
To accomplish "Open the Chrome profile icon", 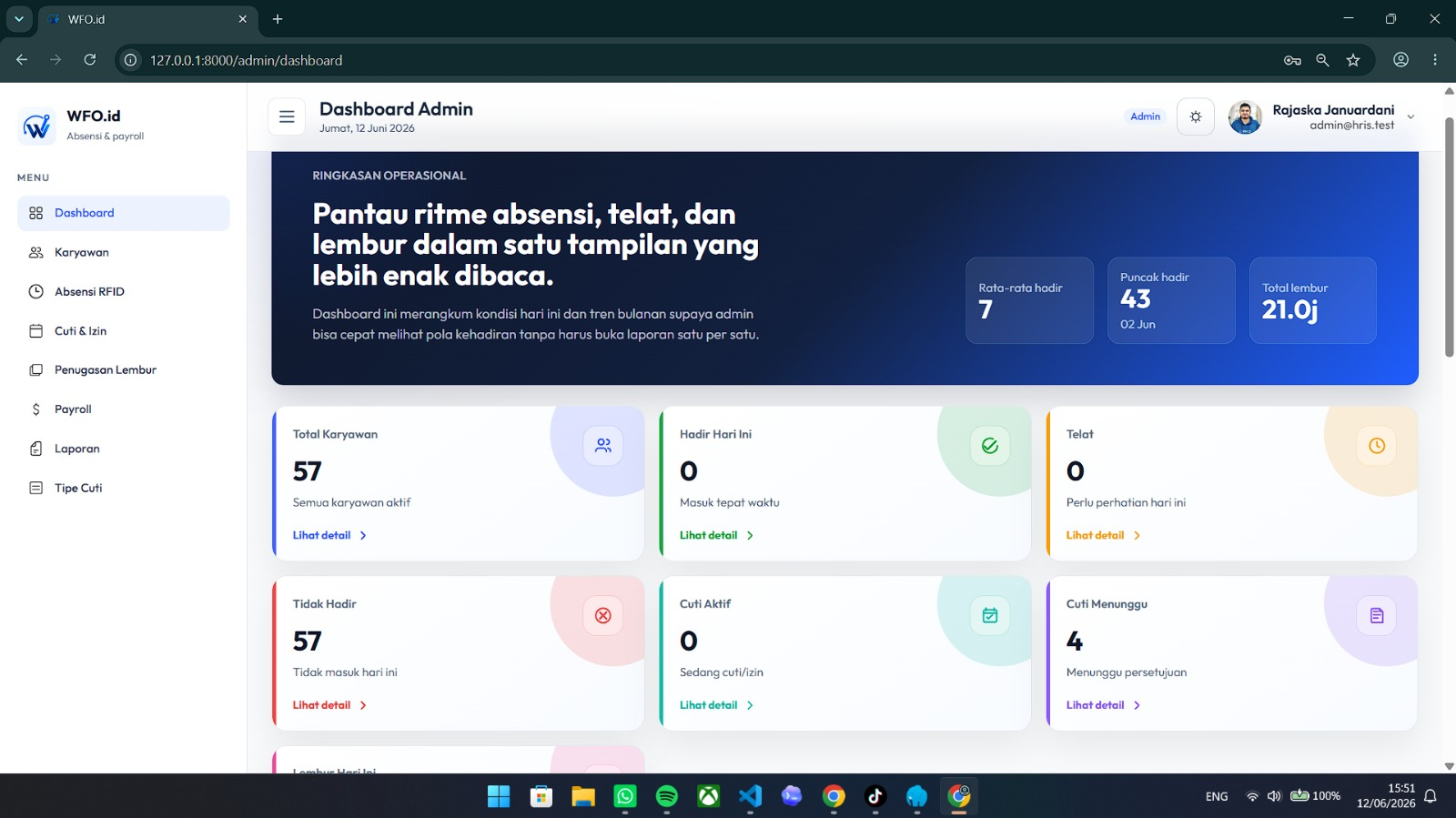I will [x=1401, y=60].
